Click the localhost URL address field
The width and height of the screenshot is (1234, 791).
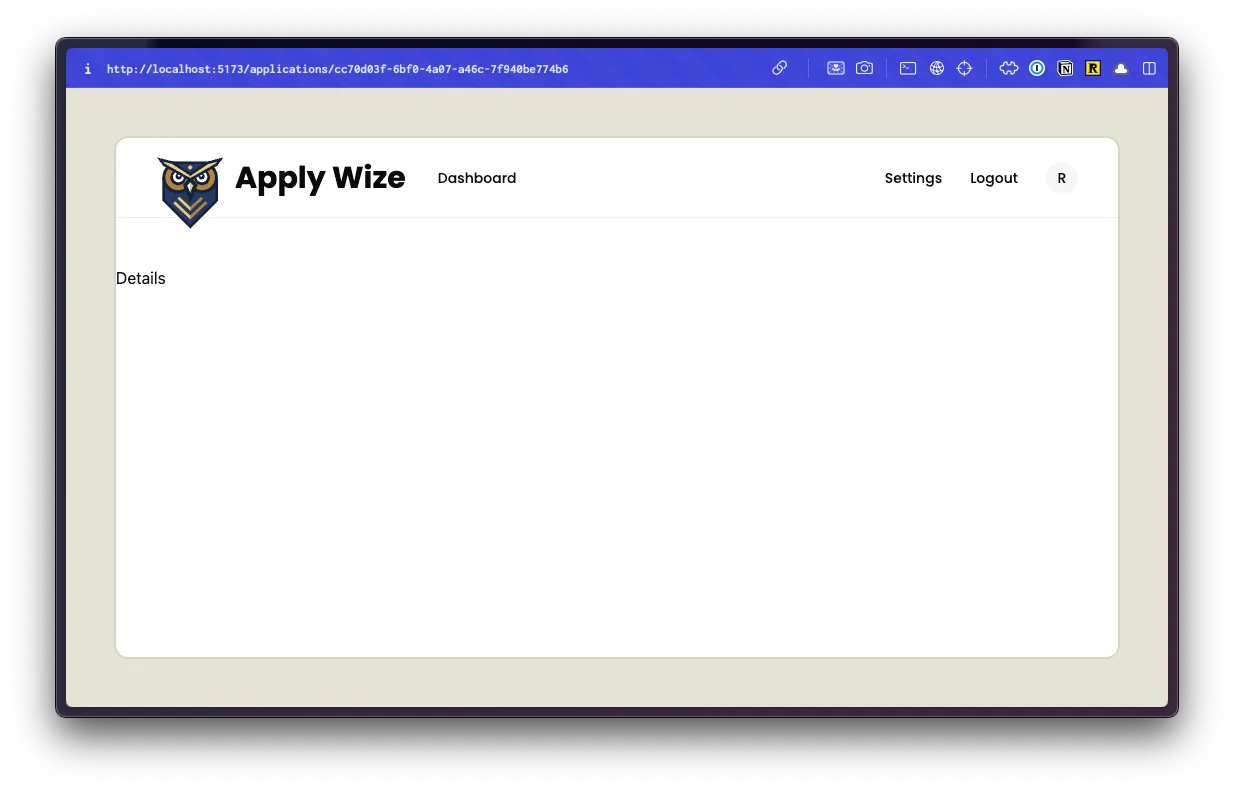(337, 69)
